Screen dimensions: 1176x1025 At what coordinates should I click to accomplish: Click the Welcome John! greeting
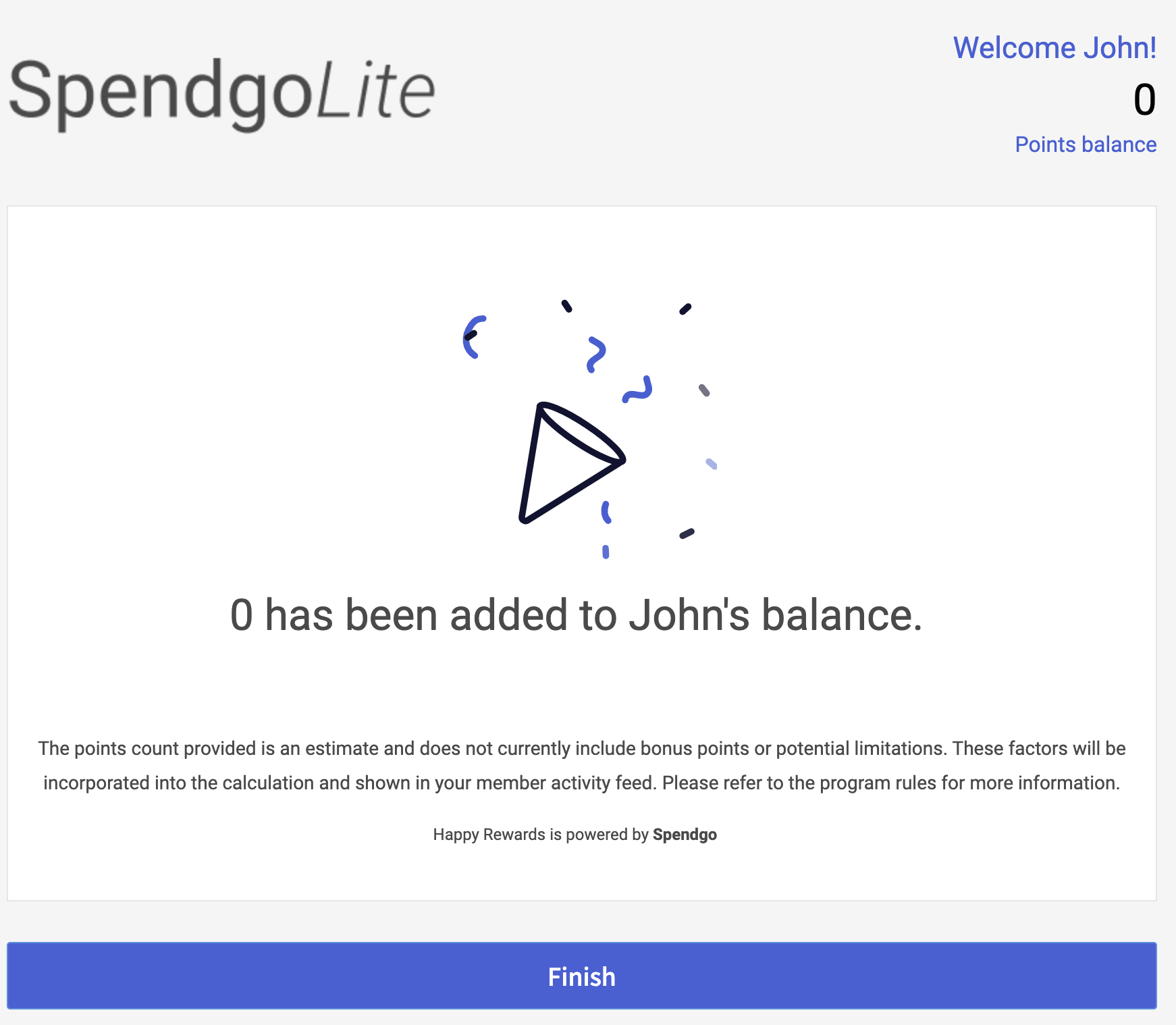pyautogui.click(x=1054, y=48)
